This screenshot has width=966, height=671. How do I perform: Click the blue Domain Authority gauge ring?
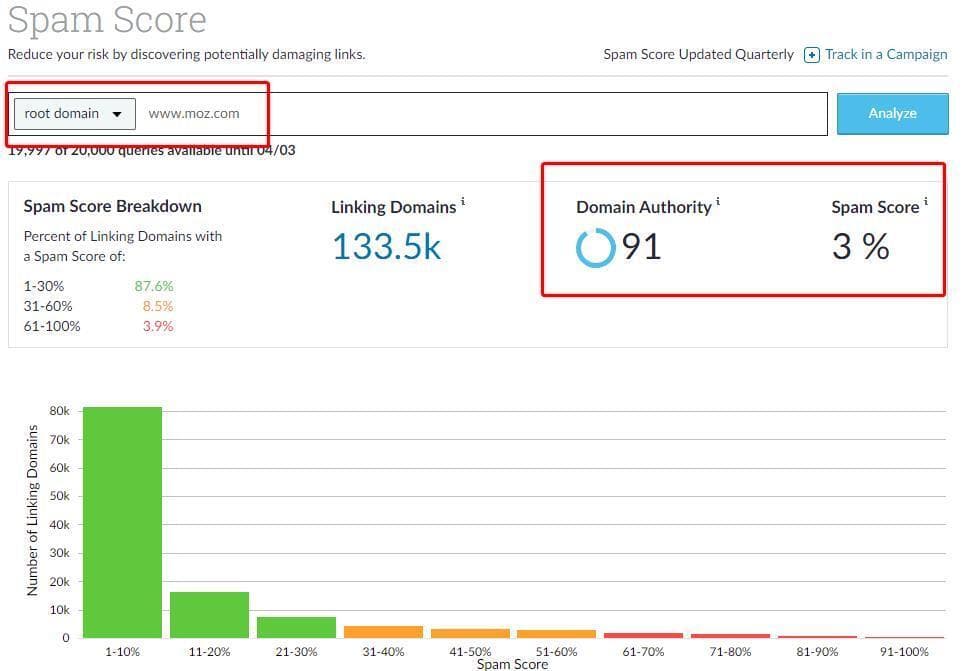pos(596,247)
